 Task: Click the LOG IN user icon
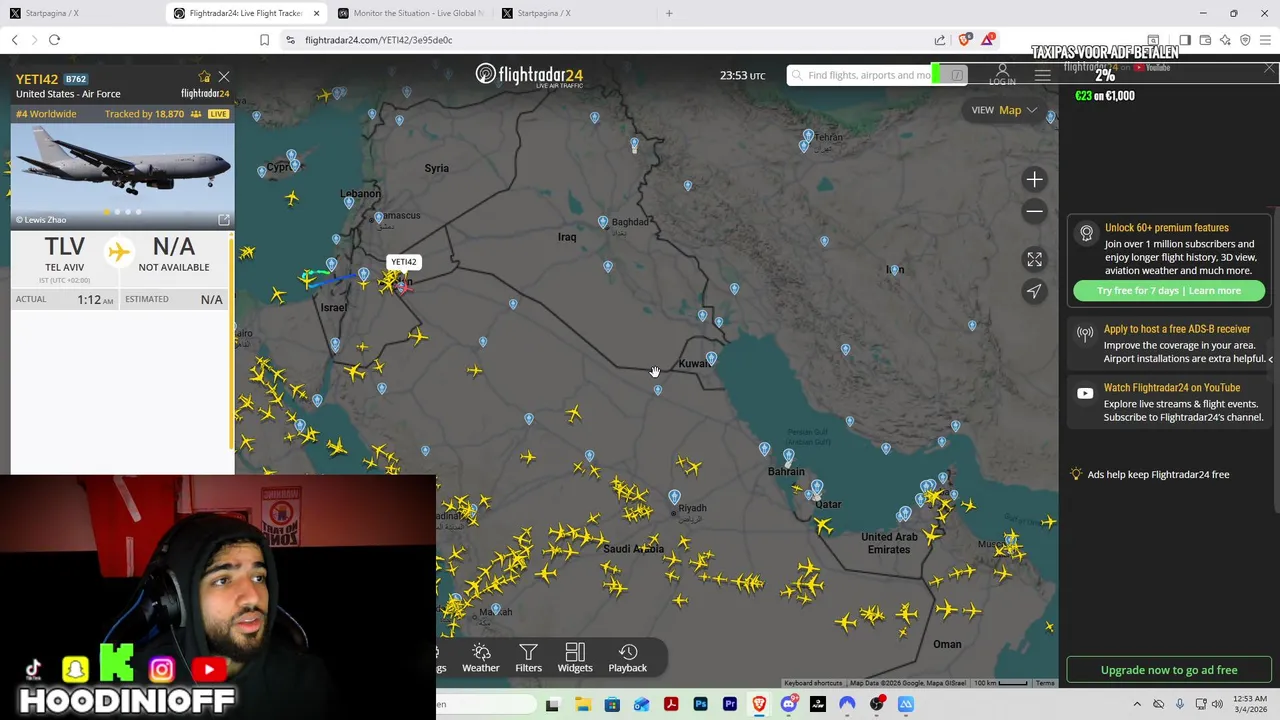click(x=1002, y=75)
